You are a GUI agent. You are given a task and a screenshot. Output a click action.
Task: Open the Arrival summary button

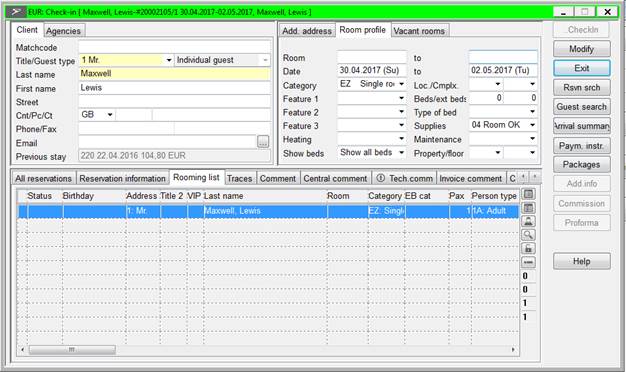pyautogui.click(x=582, y=126)
